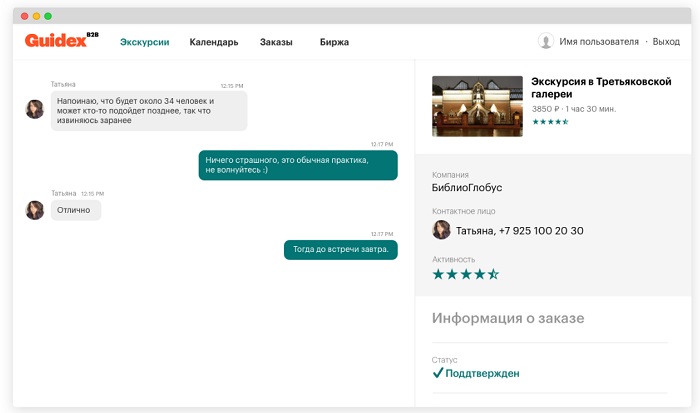
Task: Log out using the Выход link
Action: 666,42
